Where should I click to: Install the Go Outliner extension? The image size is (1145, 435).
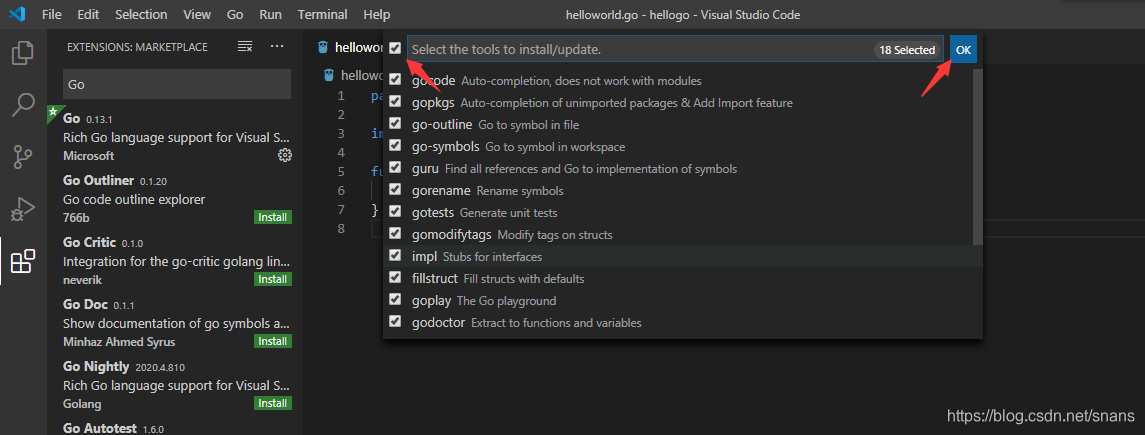pos(273,218)
